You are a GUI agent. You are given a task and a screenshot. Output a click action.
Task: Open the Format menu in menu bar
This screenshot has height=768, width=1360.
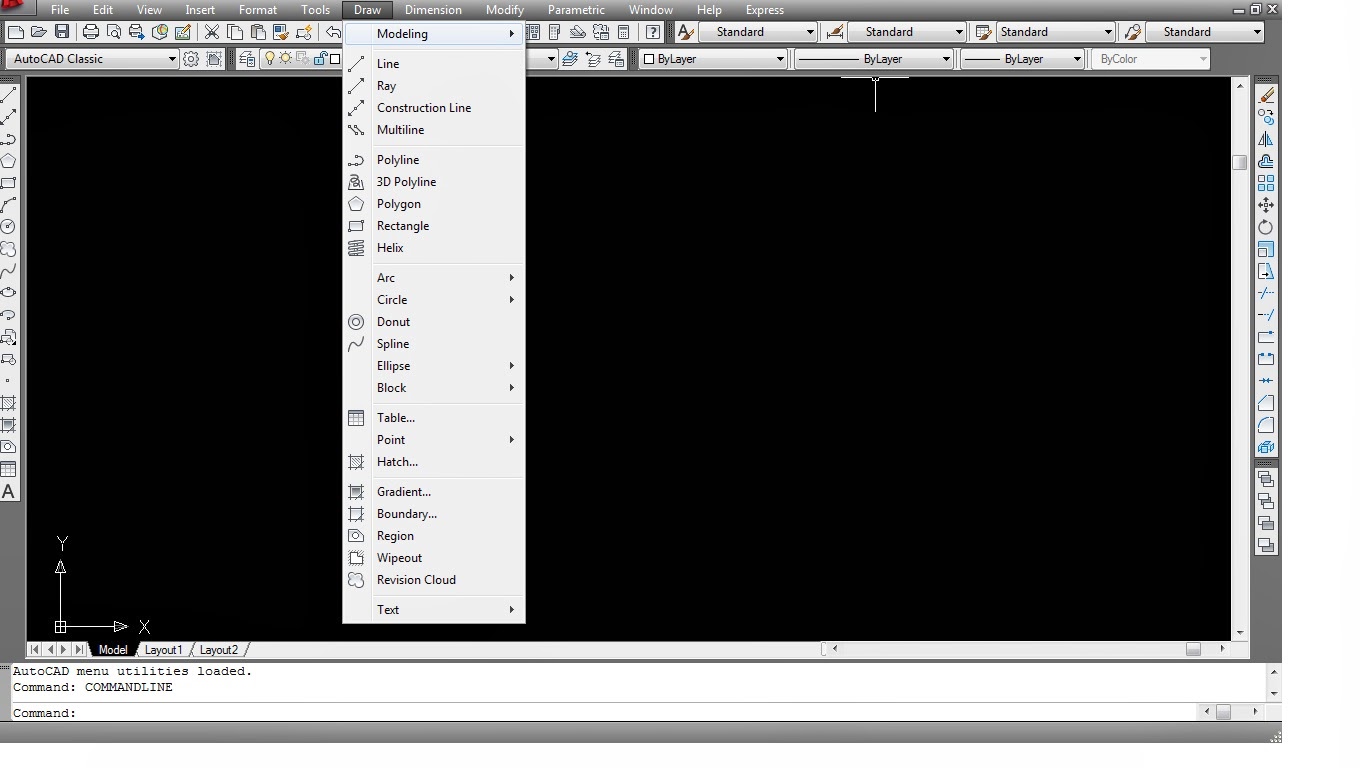[258, 10]
